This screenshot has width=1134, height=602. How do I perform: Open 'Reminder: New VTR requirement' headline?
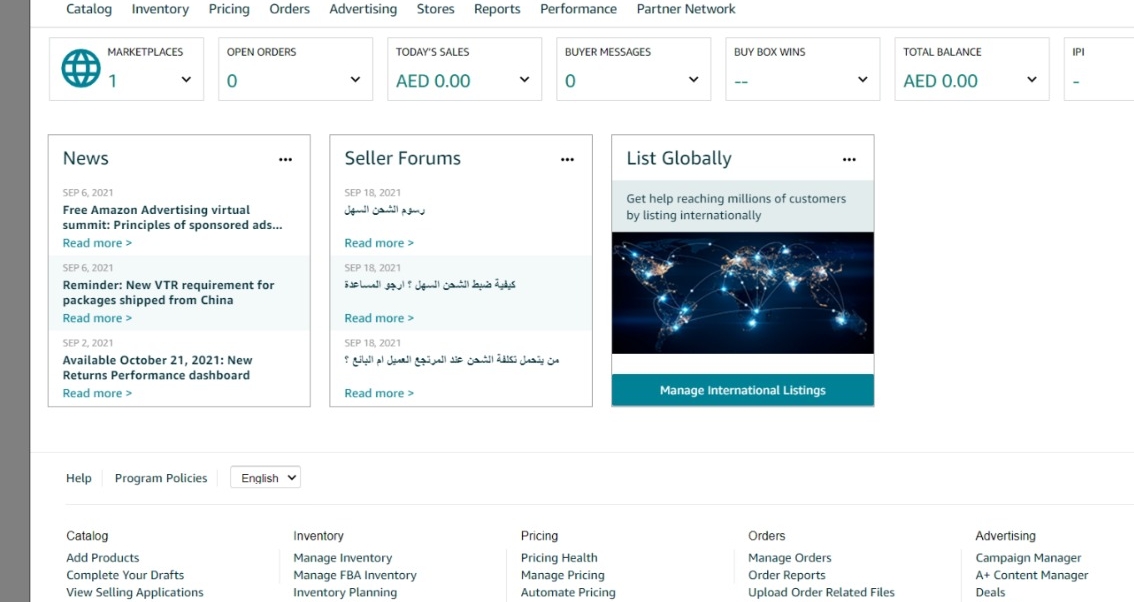click(x=169, y=292)
